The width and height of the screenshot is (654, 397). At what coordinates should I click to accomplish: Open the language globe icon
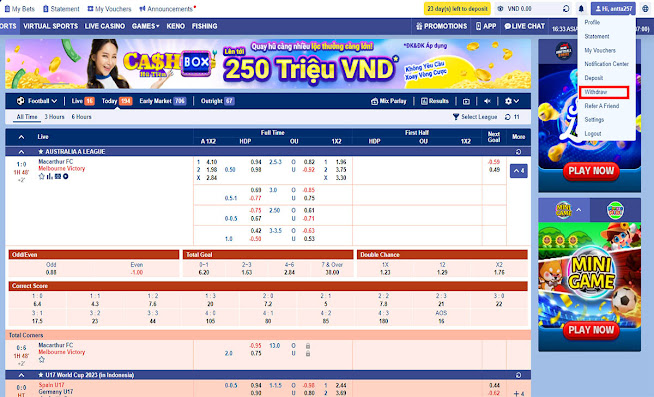pyautogui.click(x=646, y=8)
